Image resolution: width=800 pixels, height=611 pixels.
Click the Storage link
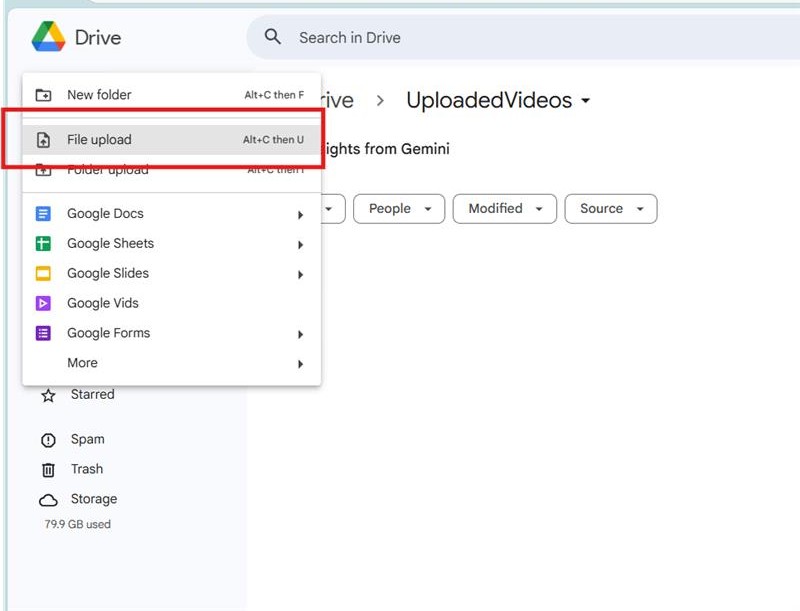[x=92, y=499]
